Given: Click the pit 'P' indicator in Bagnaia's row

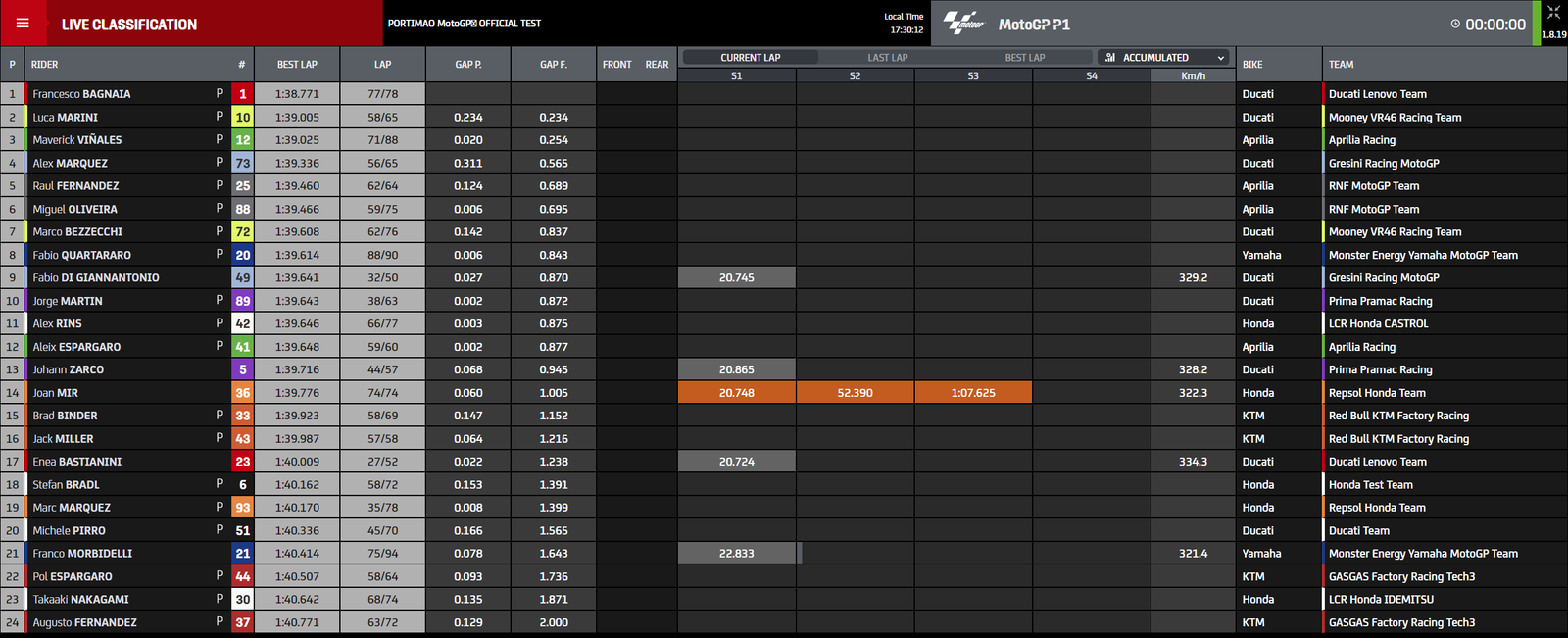Looking at the screenshot, I should coord(220,93).
